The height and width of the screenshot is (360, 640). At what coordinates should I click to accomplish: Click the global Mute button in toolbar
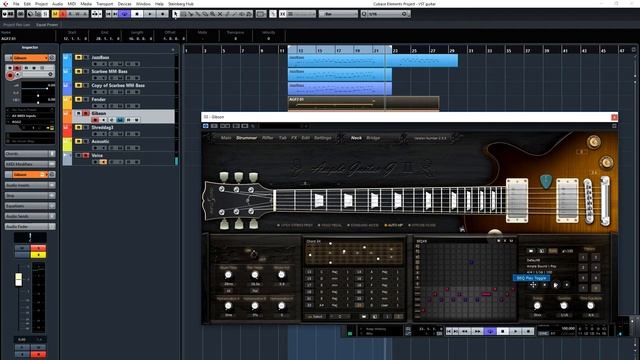coord(55,14)
